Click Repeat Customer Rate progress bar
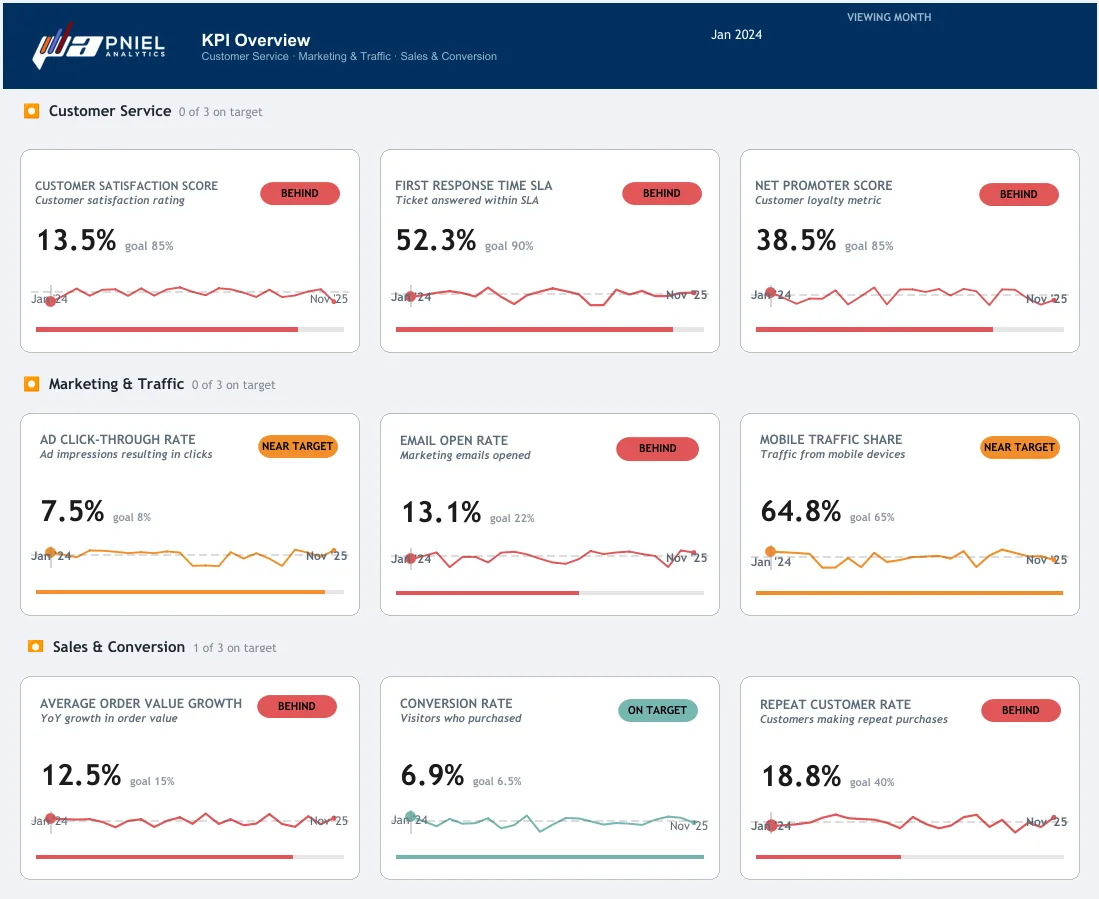1099x899 pixels. (x=910, y=856)
